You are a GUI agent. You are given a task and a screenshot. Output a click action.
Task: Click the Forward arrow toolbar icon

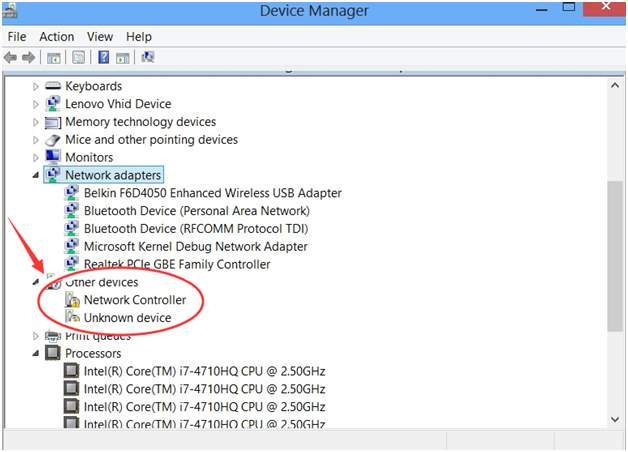pyautogui.click(x=29, y=58)
